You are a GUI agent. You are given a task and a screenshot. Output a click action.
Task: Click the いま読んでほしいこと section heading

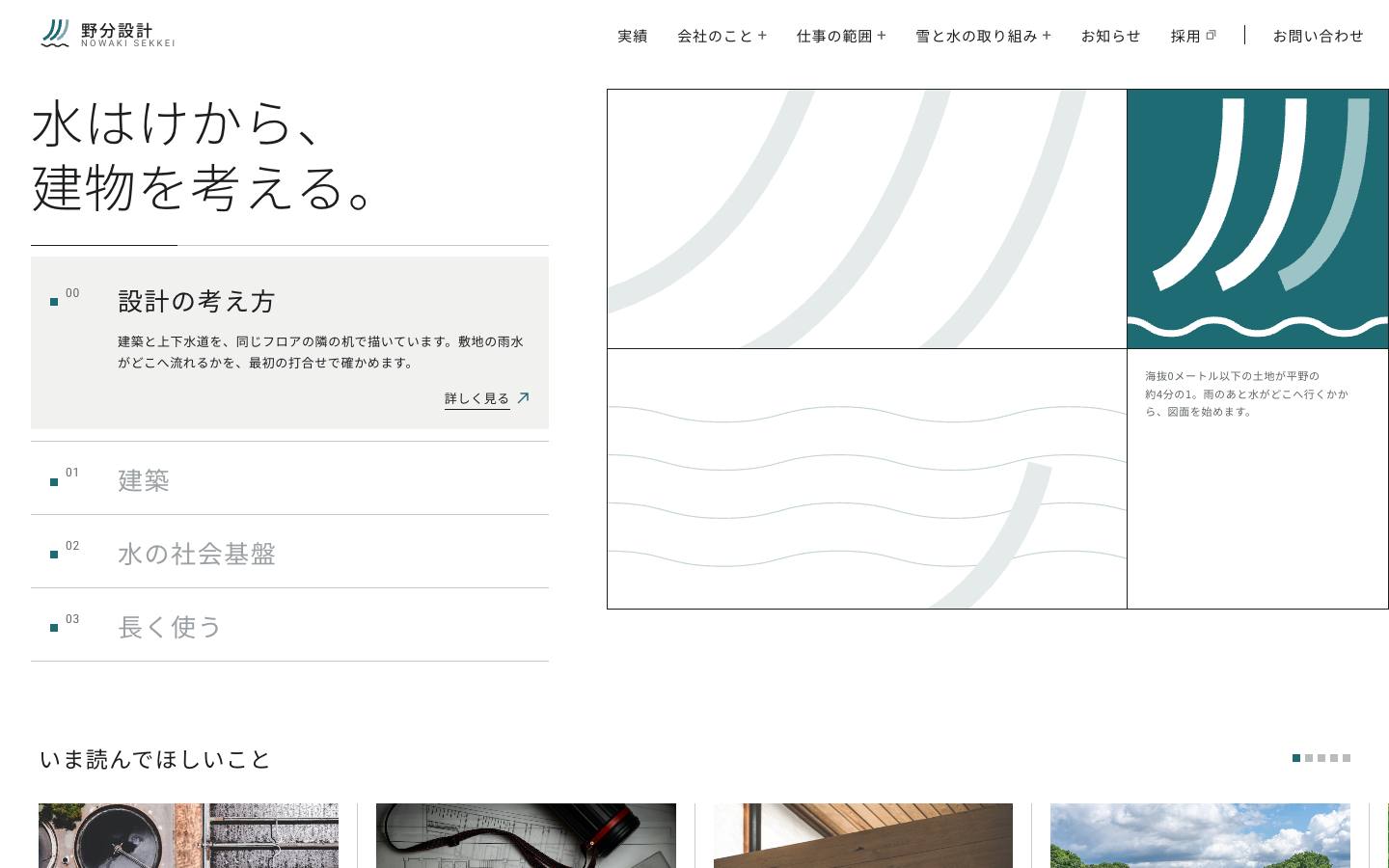(x=155, y=760)
